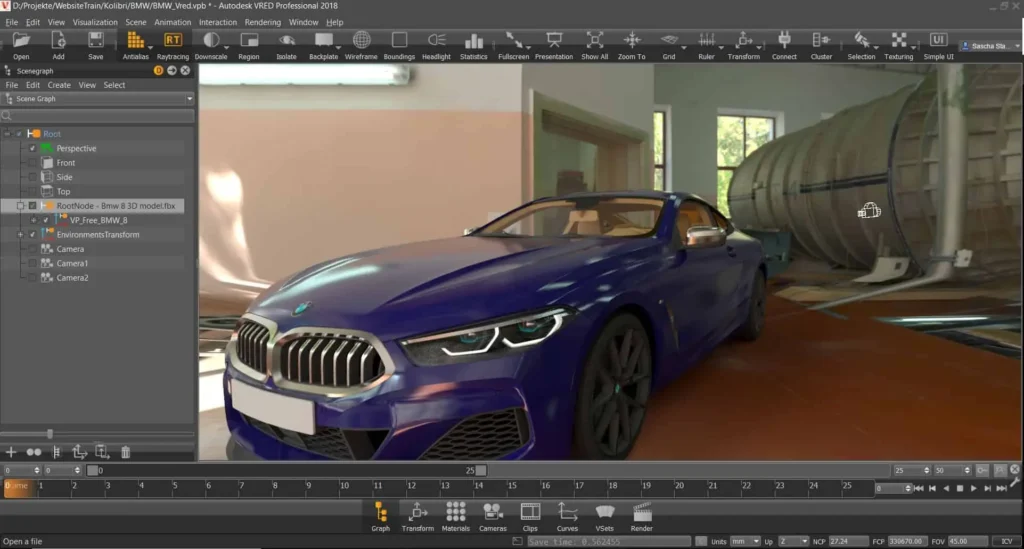
Task: Open the Animation menu
Action: [172, 22]
